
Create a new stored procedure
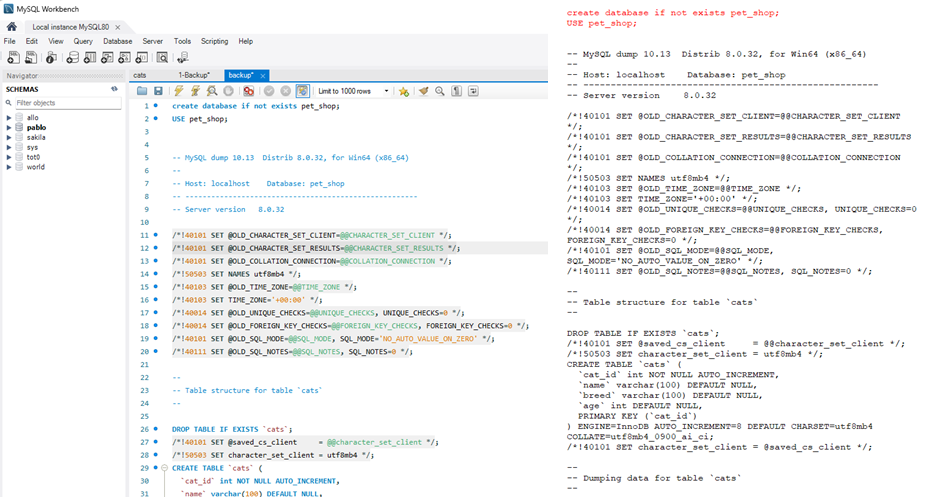tap(124, 58)
